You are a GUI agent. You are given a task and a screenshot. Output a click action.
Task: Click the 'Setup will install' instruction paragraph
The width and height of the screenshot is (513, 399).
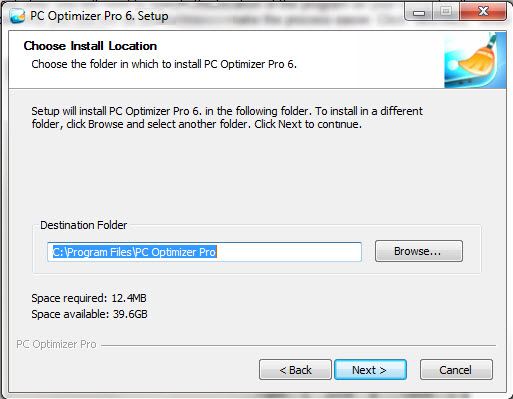[x=227, y=117]
